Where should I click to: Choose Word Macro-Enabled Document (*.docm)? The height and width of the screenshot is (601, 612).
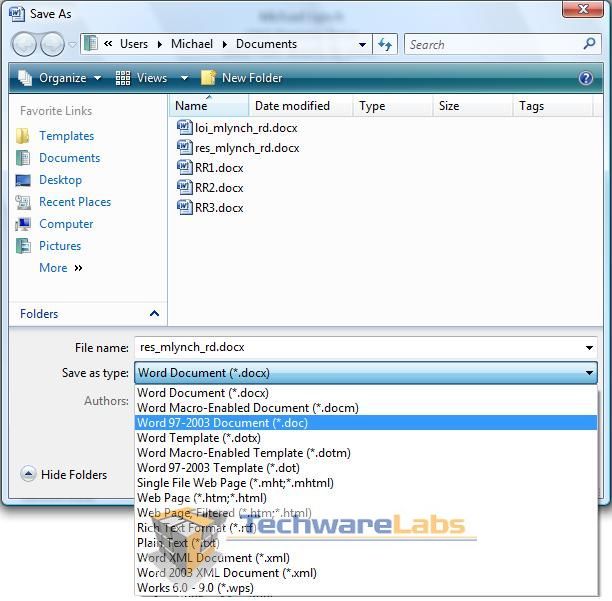[366, 408]
